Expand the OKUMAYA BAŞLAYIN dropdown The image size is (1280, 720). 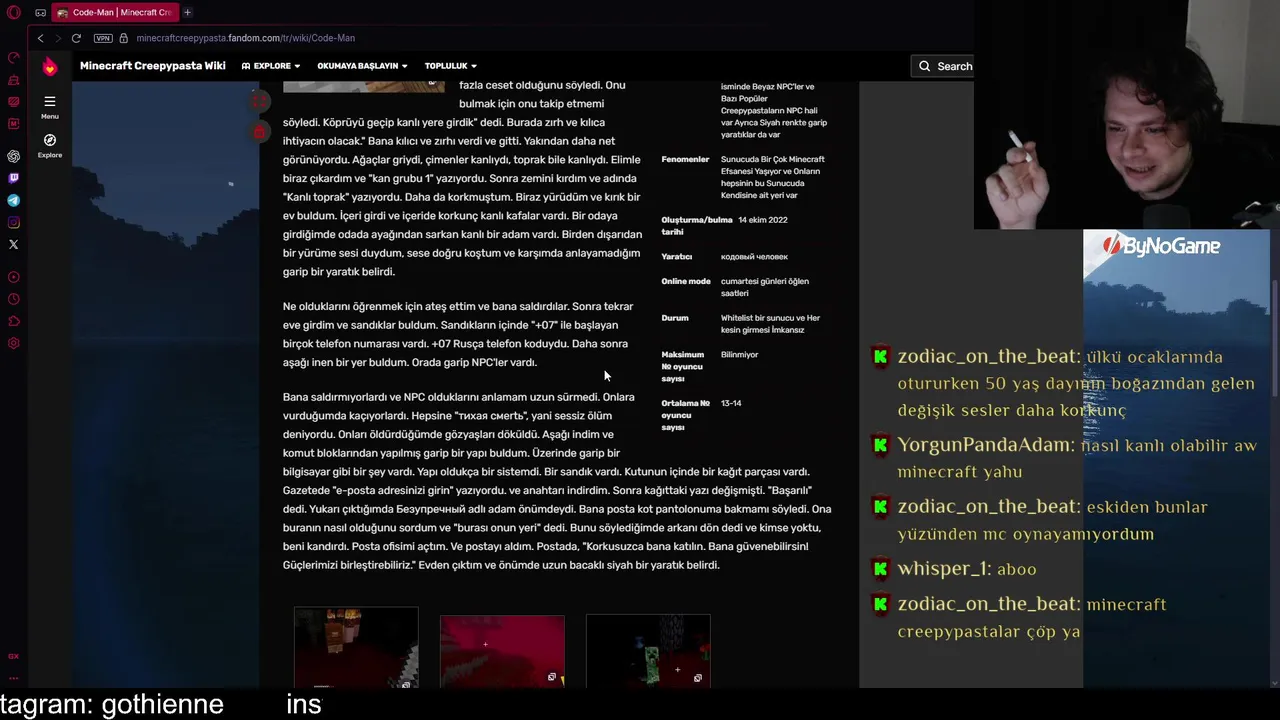coord(362,66)
